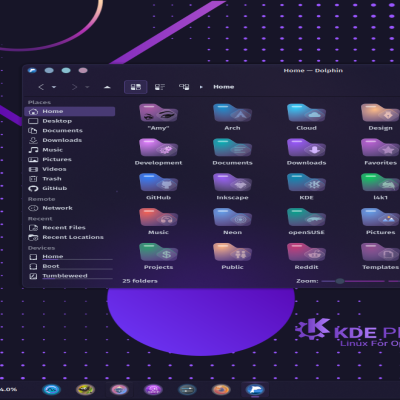This screenshot has height=400, width=400.
Task: Select the KDE folder icon
Action: coord(306,183)
